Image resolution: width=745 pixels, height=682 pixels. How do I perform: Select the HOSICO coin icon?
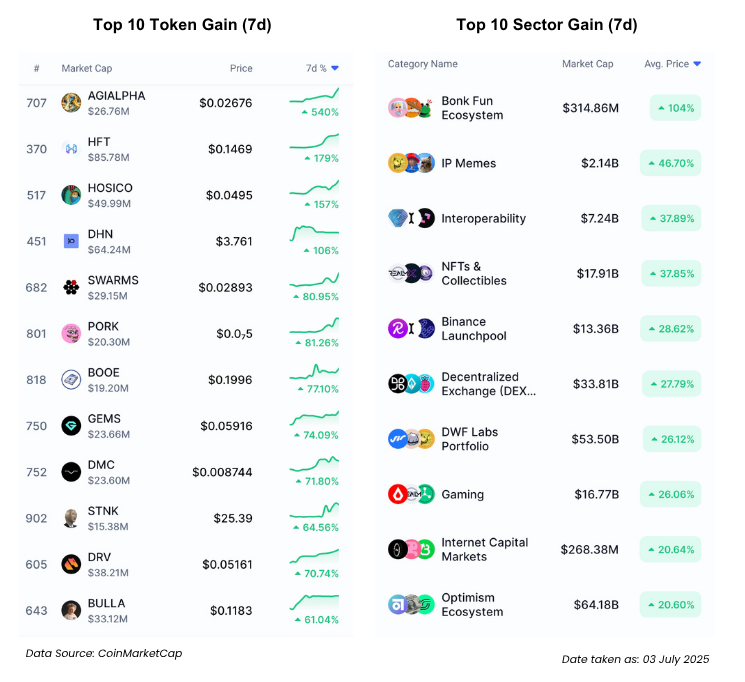click(71, 195)
